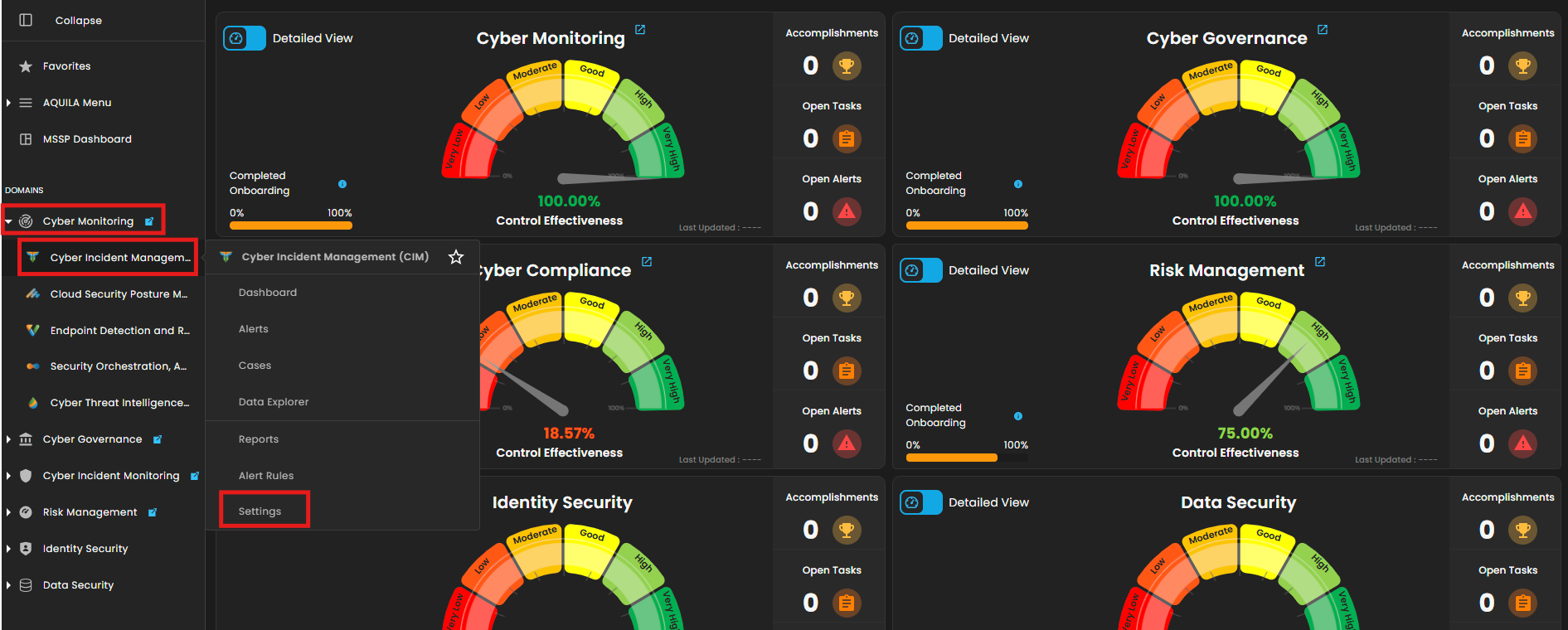Screen dimensions: 1568x630
Task: Click info icon next to Risk Management Completed Onboarding
Action: 1018,416
